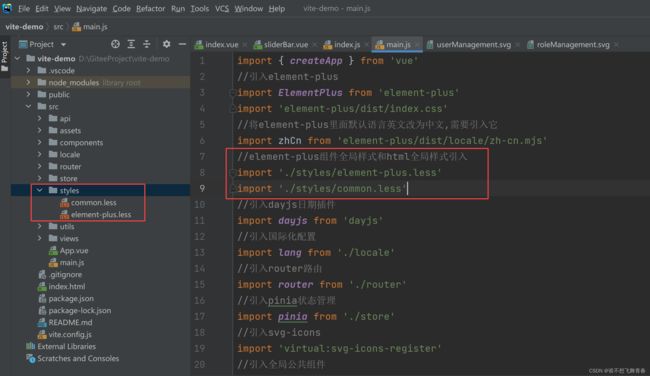Screen dimensions: 650x376
Task: Click the locate file (crosshair) icon in Project panel
Action: (x=115, y=44)
